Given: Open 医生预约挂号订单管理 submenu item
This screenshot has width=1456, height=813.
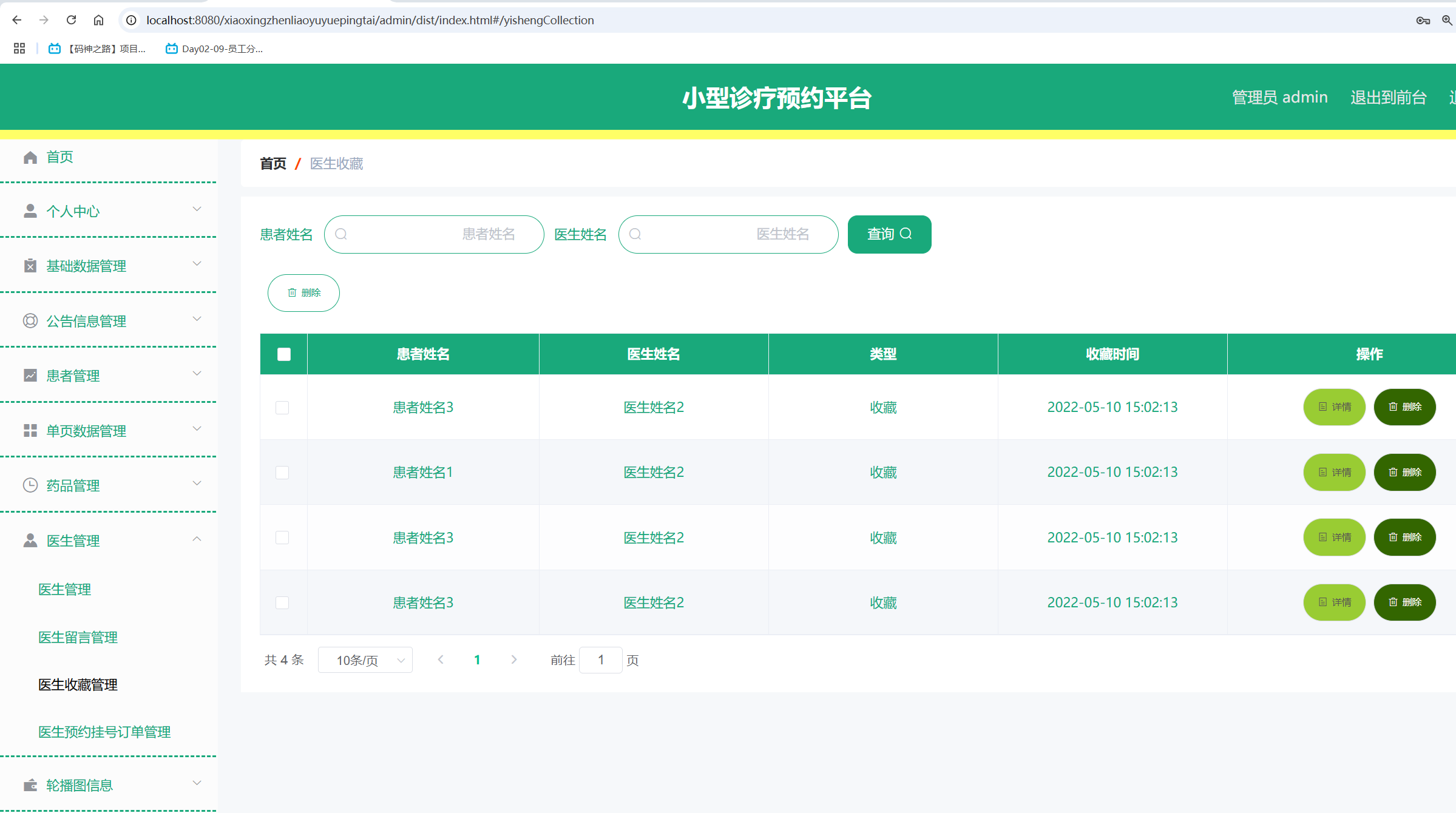Looking at the screenshot, I should tap(104, 732).
